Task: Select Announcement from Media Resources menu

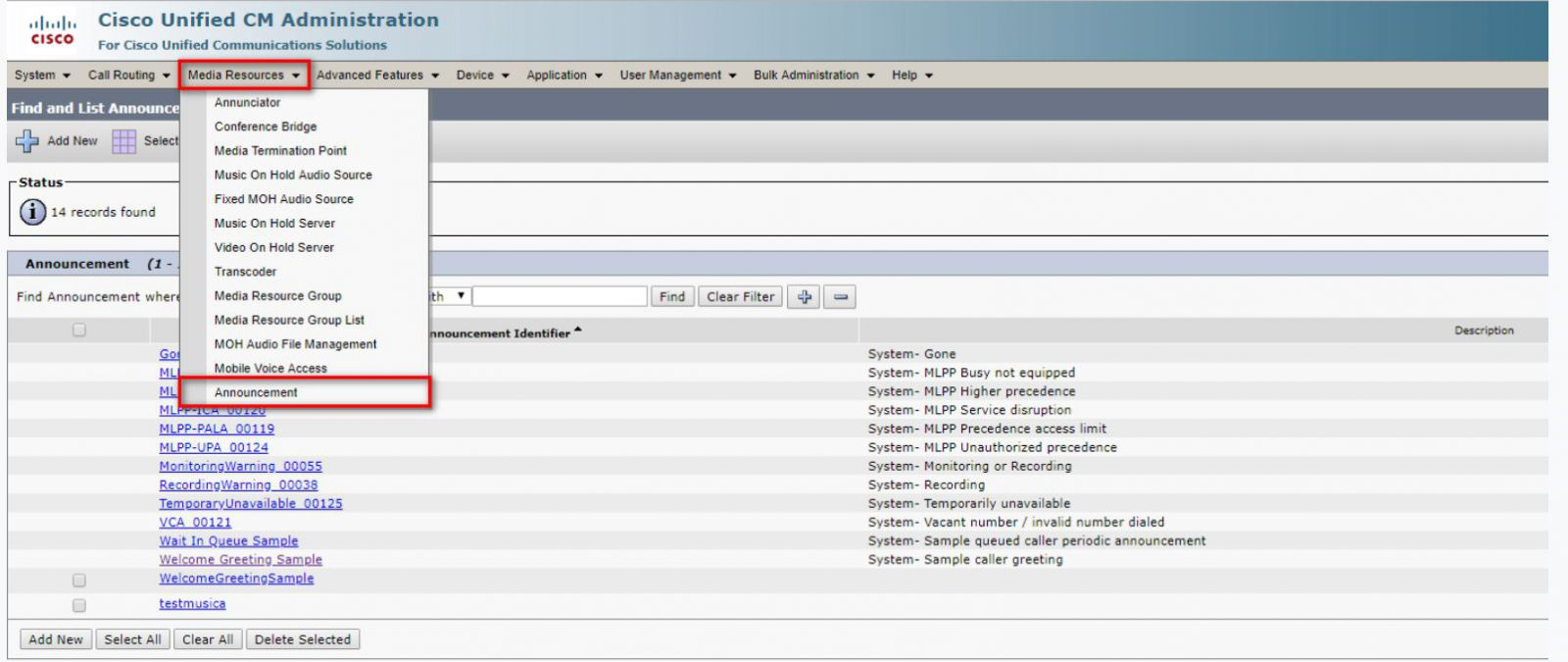Action: (256, 392)
